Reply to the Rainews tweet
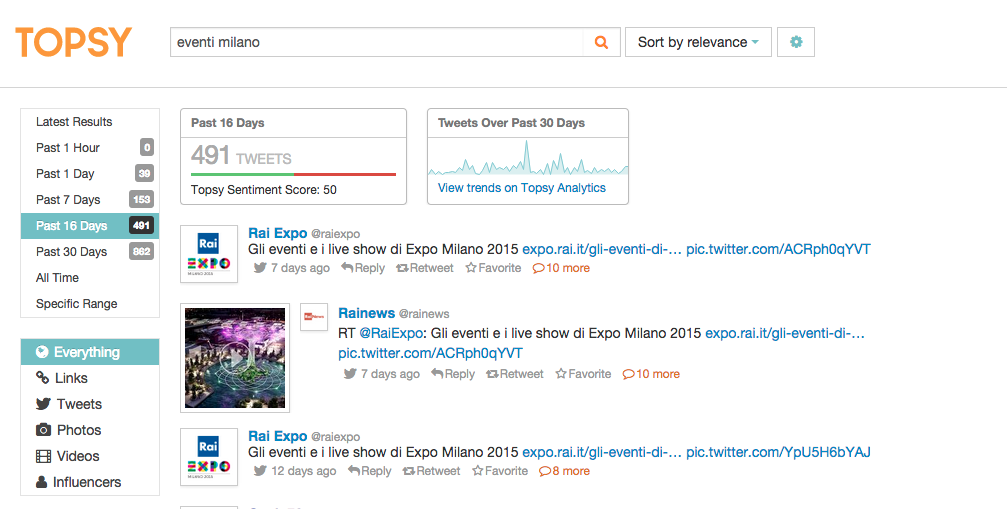Screen dimensions: 1007x509 click(x=453, y=374)
